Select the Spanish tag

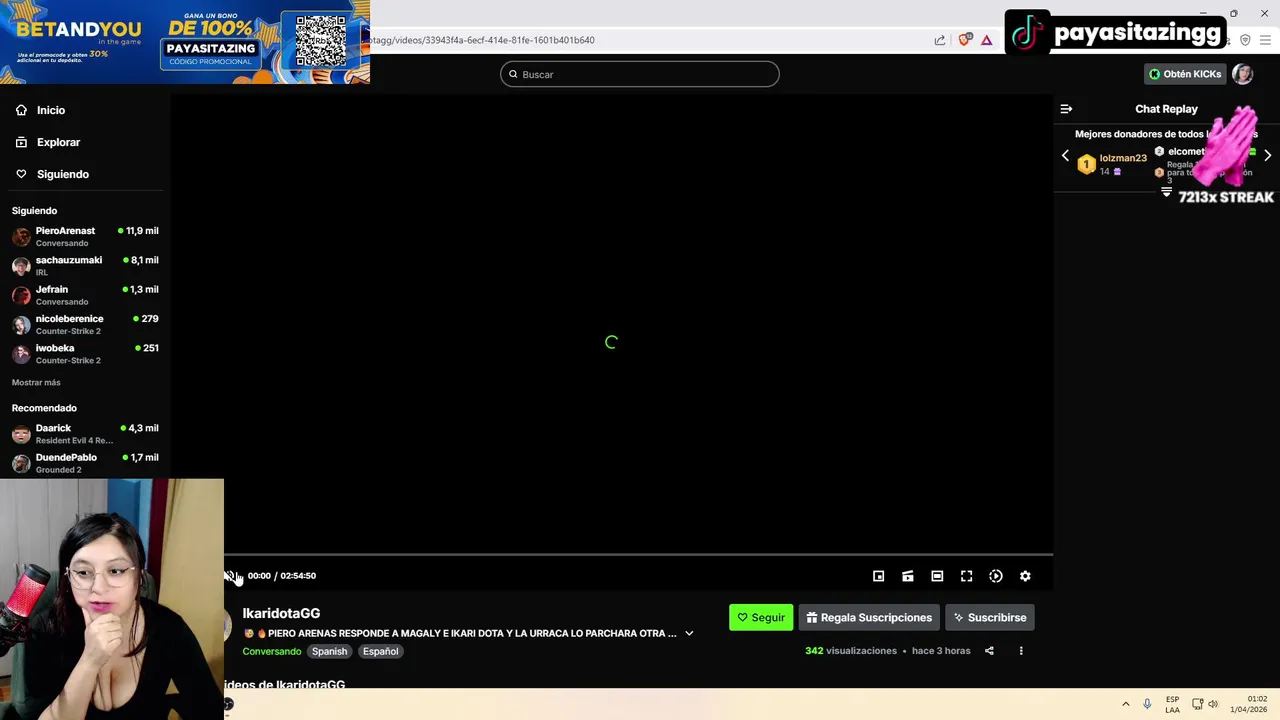(329, 651)
